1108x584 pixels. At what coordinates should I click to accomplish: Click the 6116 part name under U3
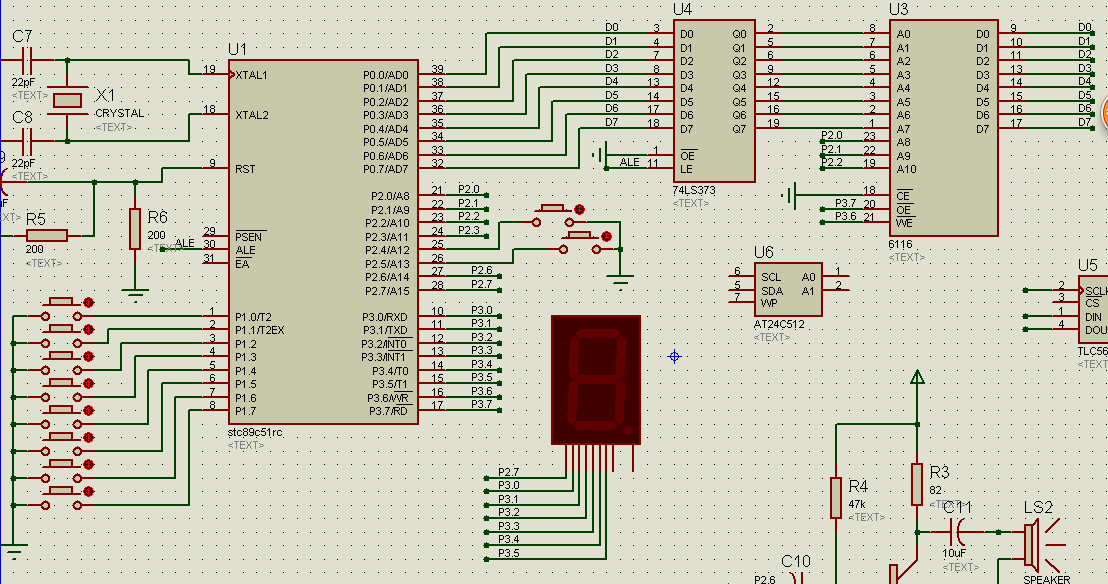(x=900, y=244)
